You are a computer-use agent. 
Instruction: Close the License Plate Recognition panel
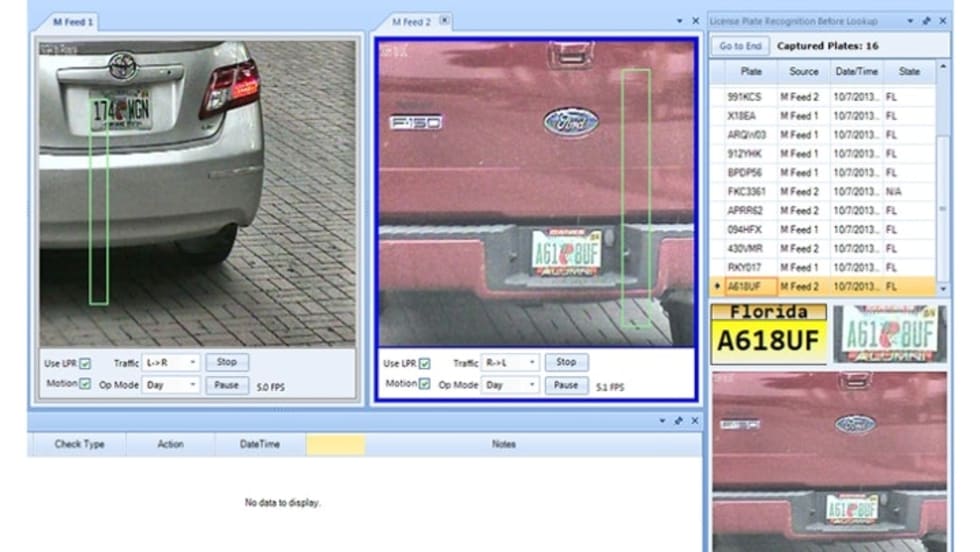click(942, 20)
